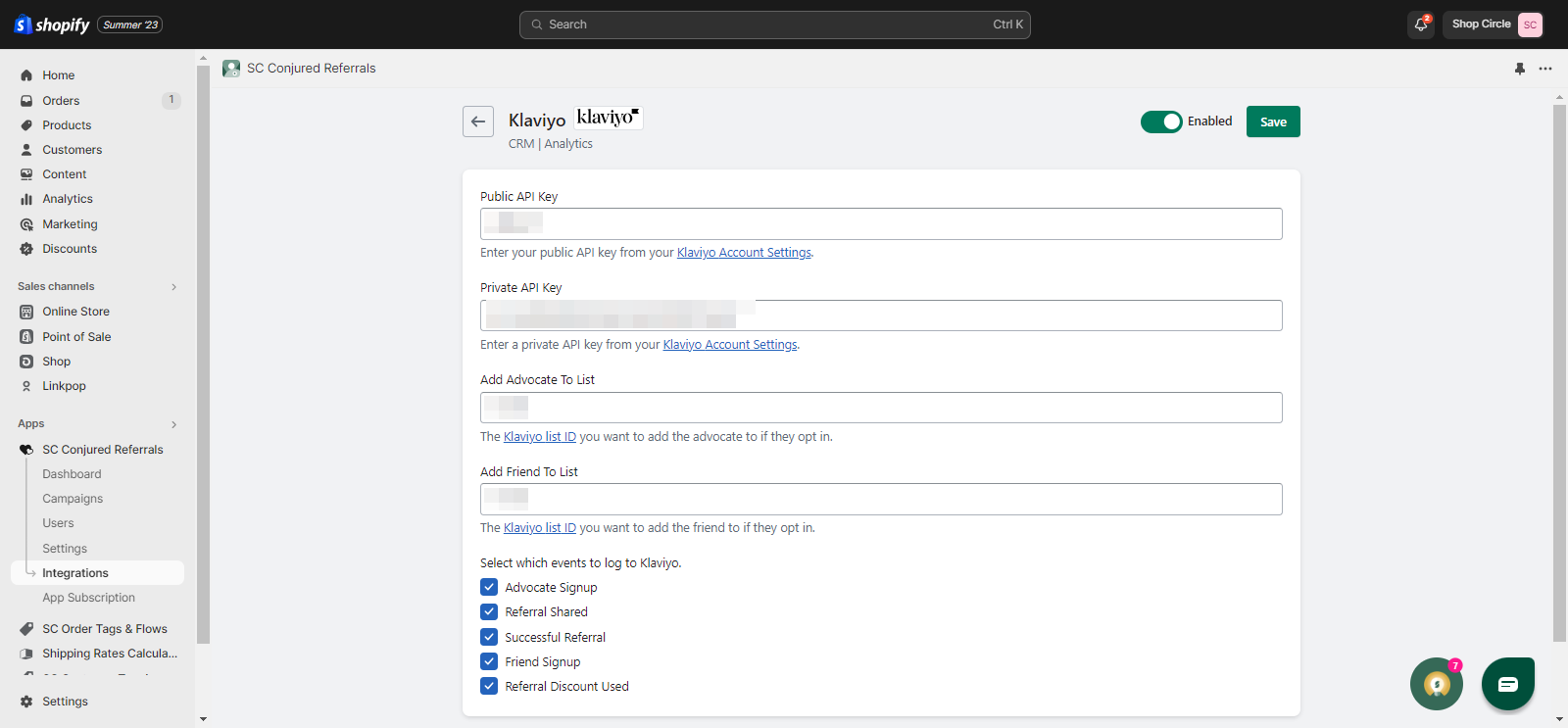Uncheck Referral Shared event
This screenshot has height=728, width=1568.
click(489, 611)
